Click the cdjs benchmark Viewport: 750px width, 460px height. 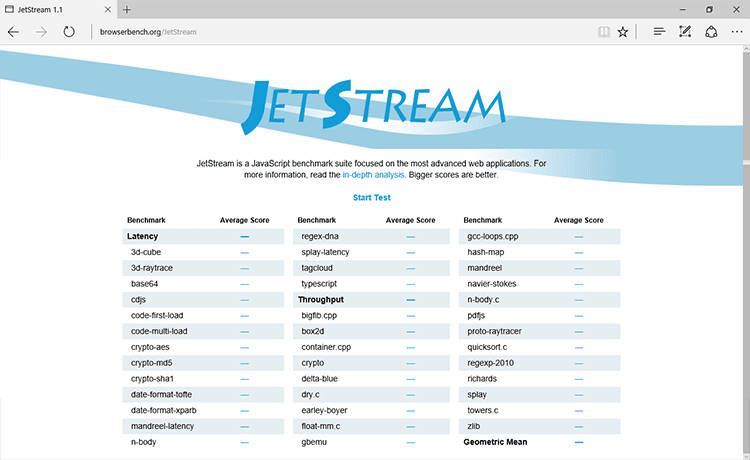click(138, 300)
